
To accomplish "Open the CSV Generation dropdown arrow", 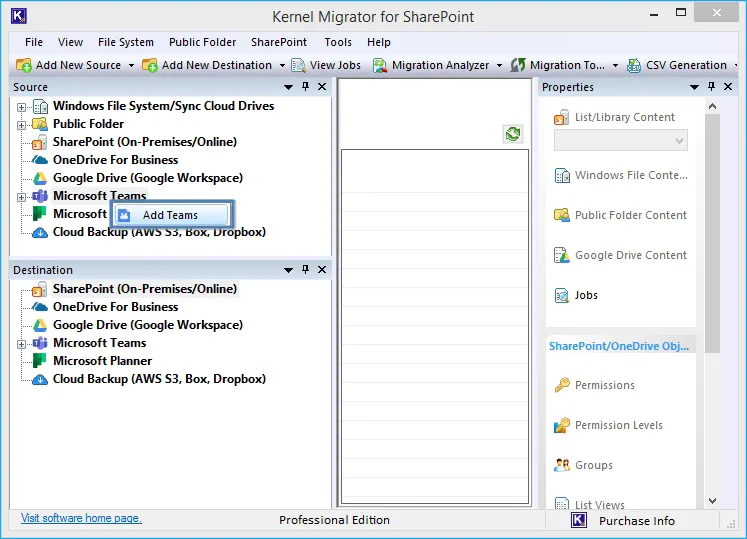I will pos(735,65).
